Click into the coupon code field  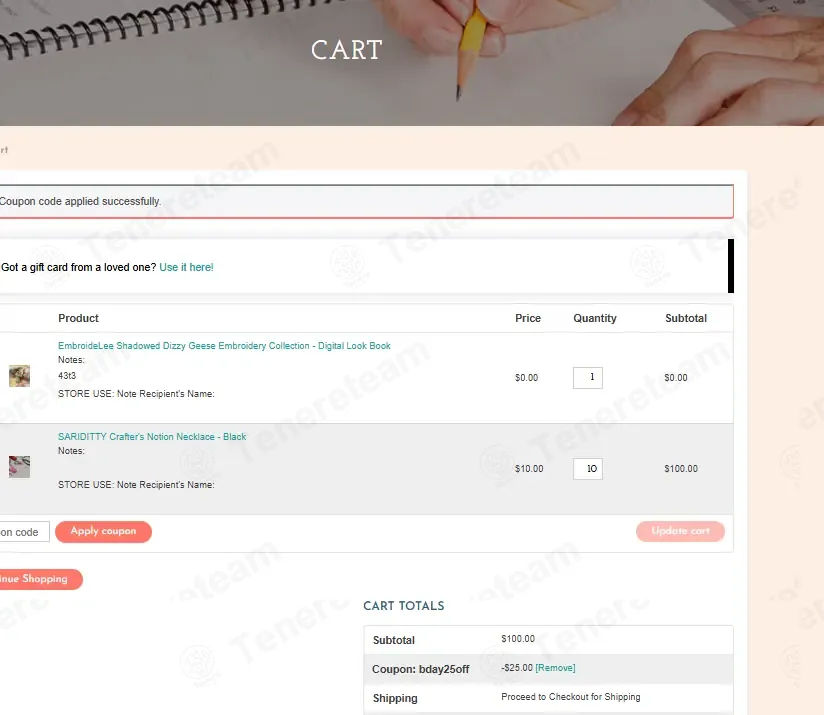pyautogui.click(x=22, y=532)
